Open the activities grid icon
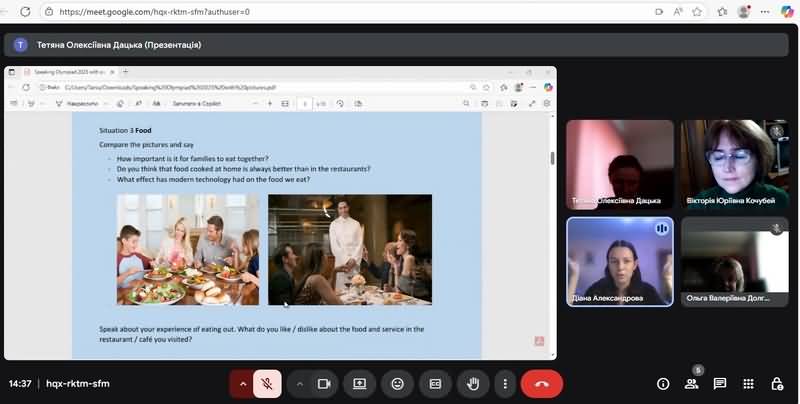Viewport: 800px width, 404px height. 748,383
